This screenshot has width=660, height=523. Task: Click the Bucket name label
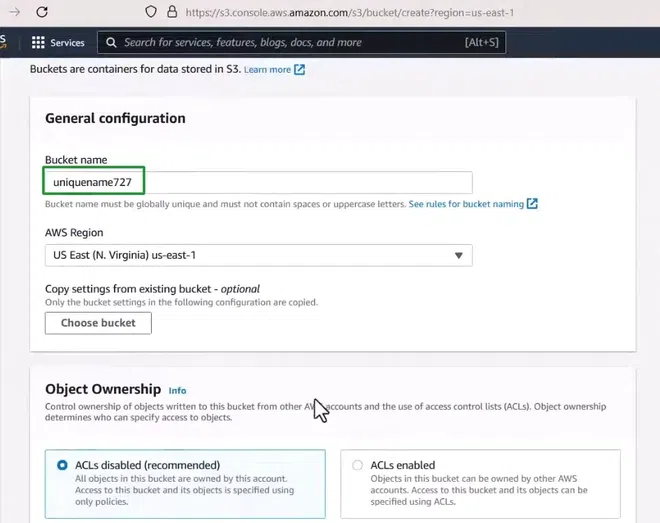pyautogui.click(x=76, y=160)
